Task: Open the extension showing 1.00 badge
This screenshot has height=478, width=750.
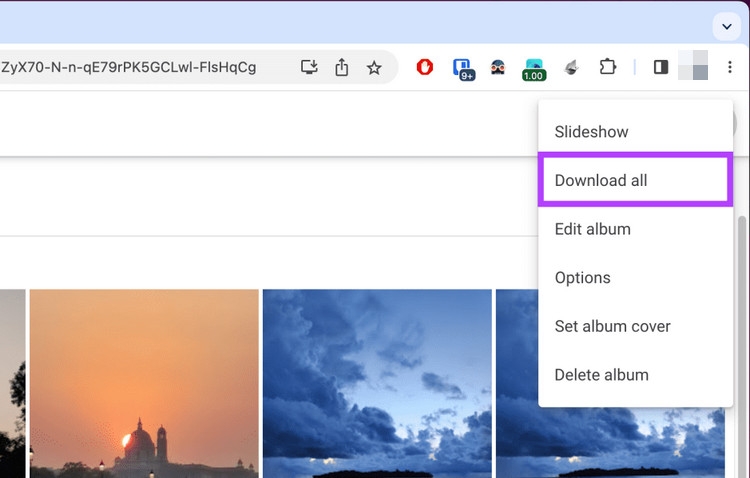Action: coord(534,69)
